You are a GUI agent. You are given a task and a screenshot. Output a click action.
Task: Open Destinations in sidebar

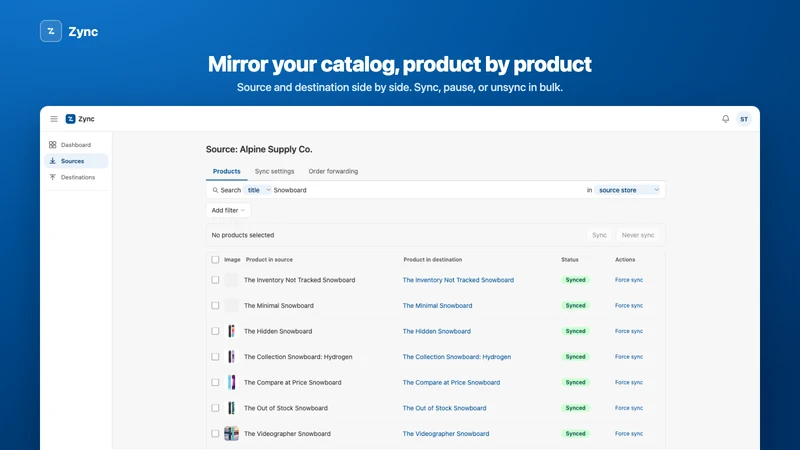tap(76, 177)
